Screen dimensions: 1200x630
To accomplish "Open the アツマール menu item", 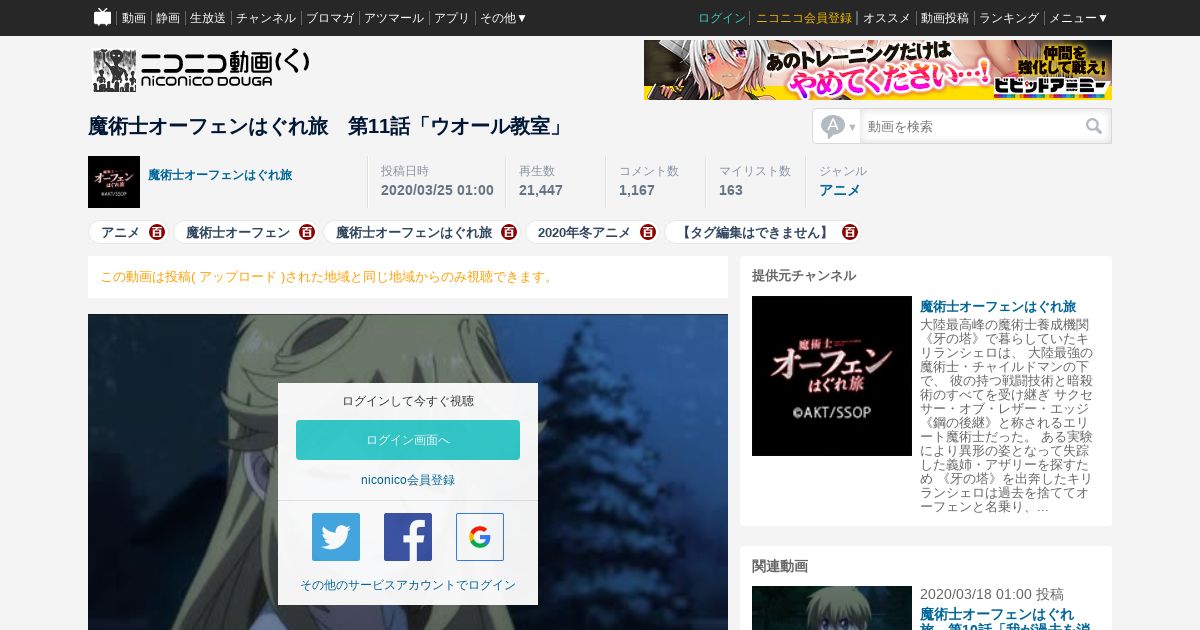I will coord(394,18).
